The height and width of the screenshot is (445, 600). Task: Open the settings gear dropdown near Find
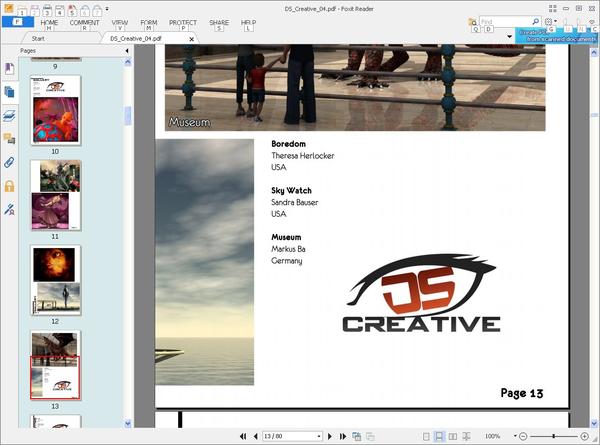(x=551, y=22)
